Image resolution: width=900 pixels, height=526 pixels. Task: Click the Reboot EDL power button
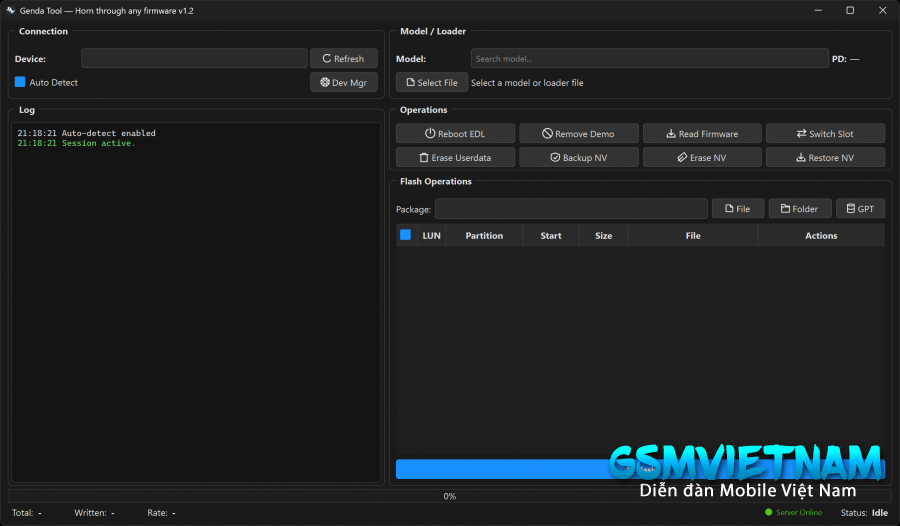point(456,134)
